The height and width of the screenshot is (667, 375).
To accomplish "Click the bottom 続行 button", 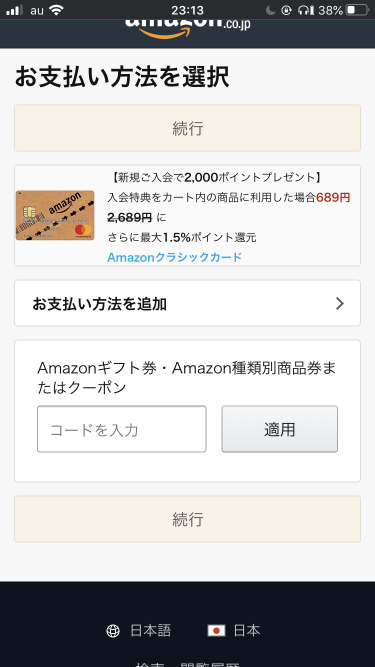I will [188, 519].
